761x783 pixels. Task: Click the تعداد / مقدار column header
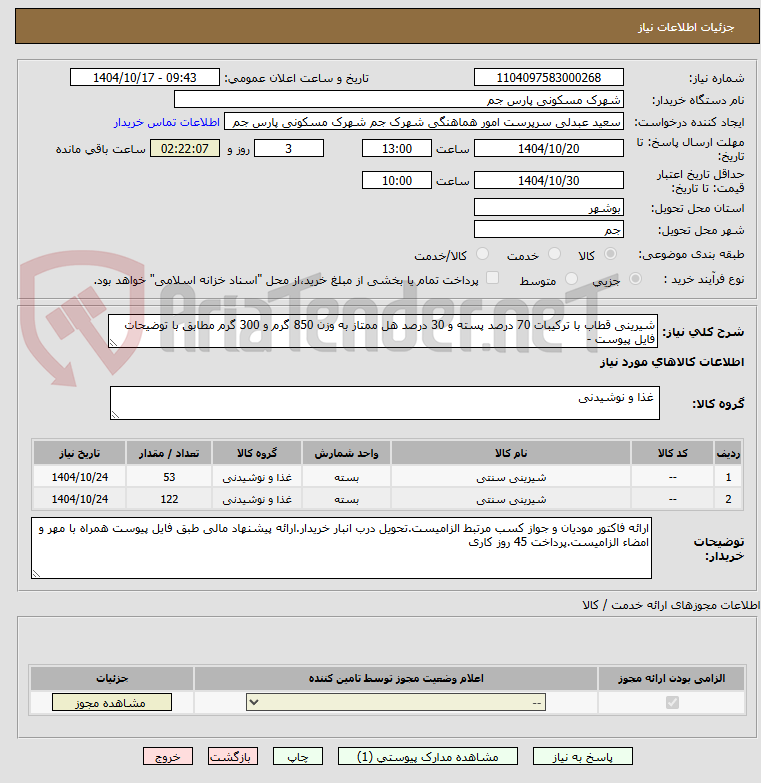pos(169,453)
